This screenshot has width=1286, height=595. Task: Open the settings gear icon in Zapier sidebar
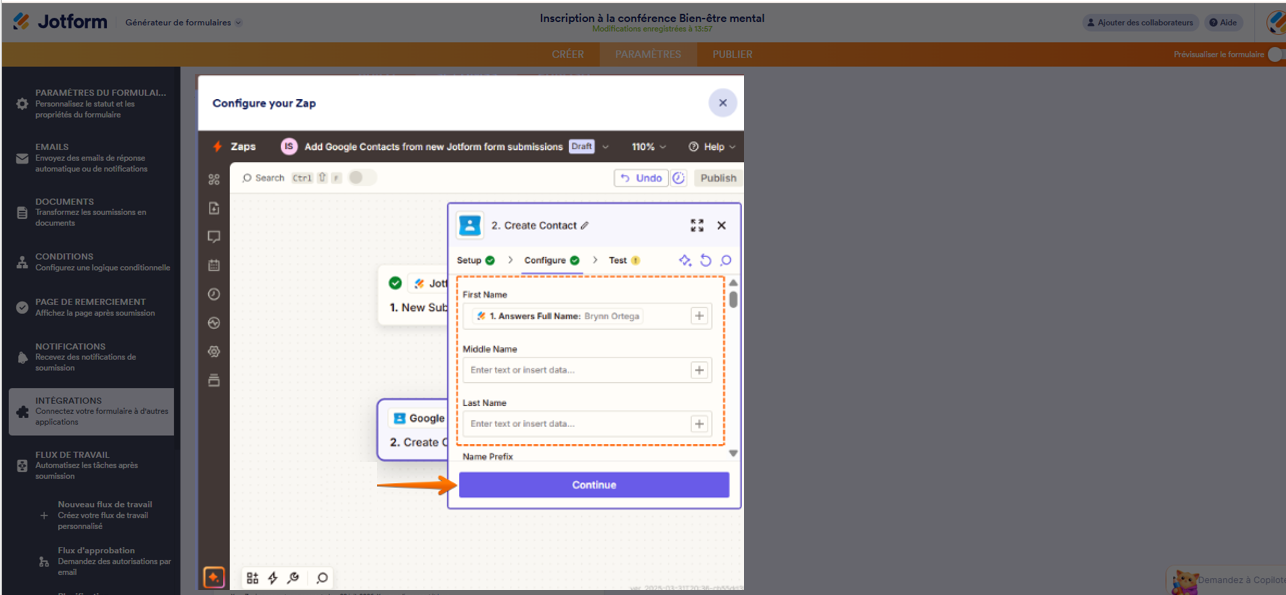click(x=213, y=351)
